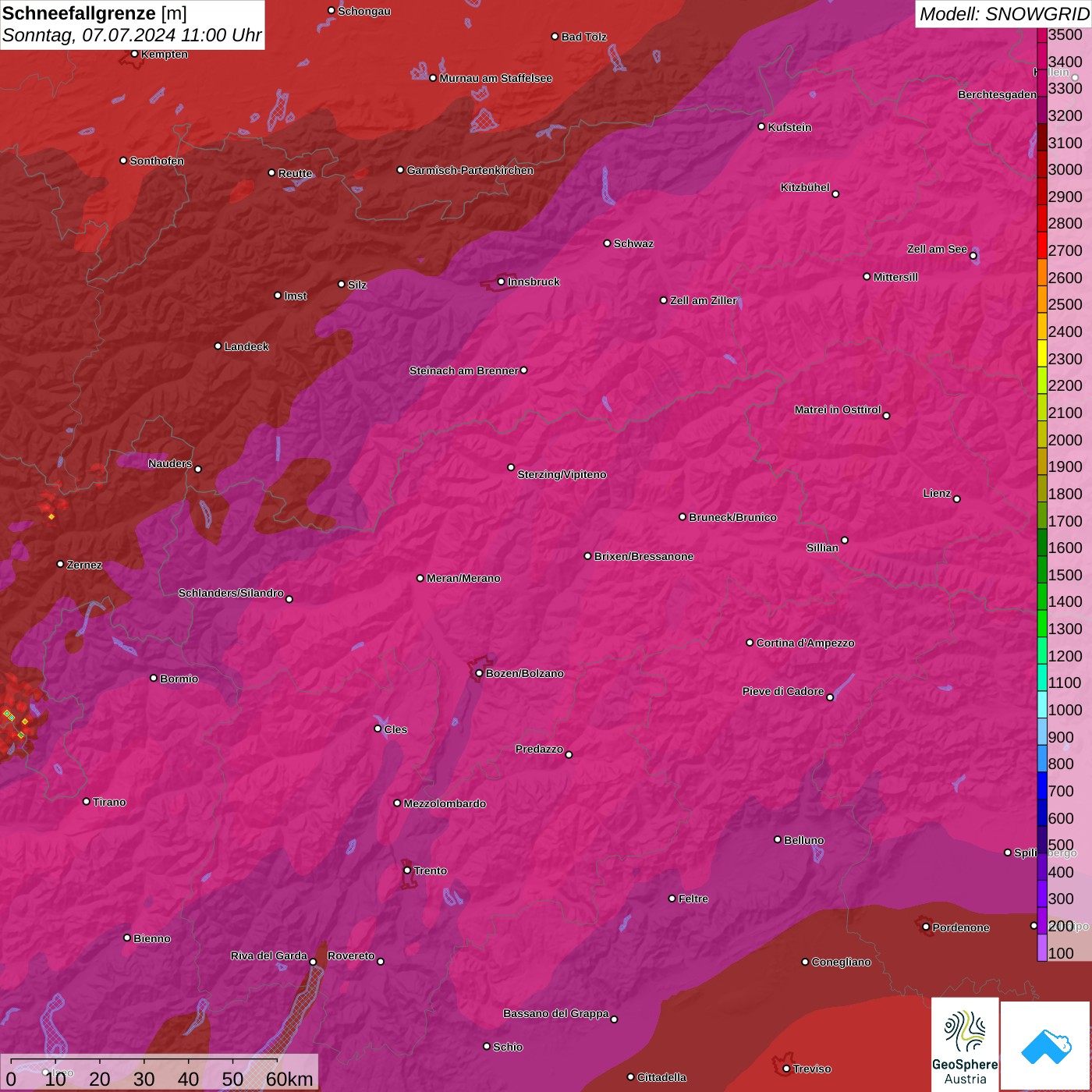1092x1092 pixels.
Task: Click the Bad Tölz location dot
Action: (x=555, y=37)
